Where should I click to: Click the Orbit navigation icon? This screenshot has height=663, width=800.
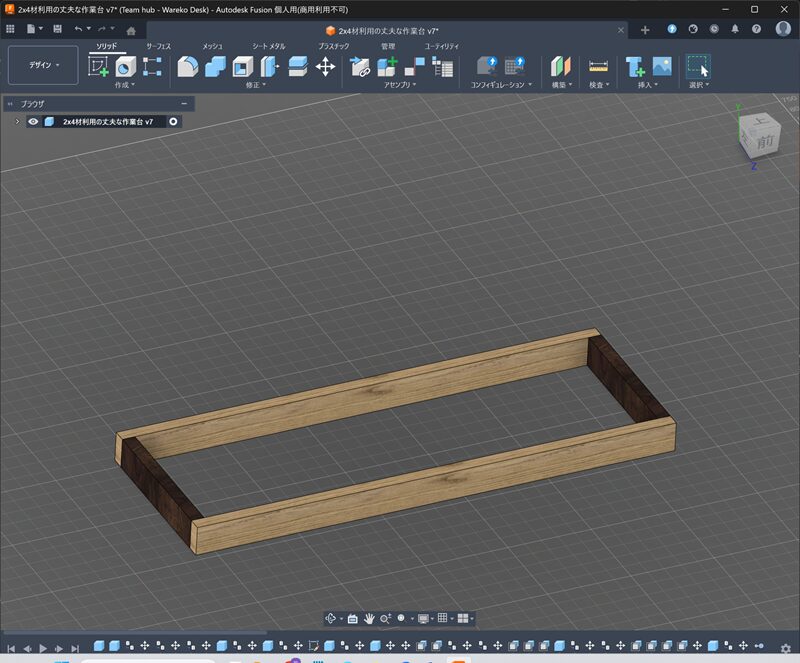331,619
